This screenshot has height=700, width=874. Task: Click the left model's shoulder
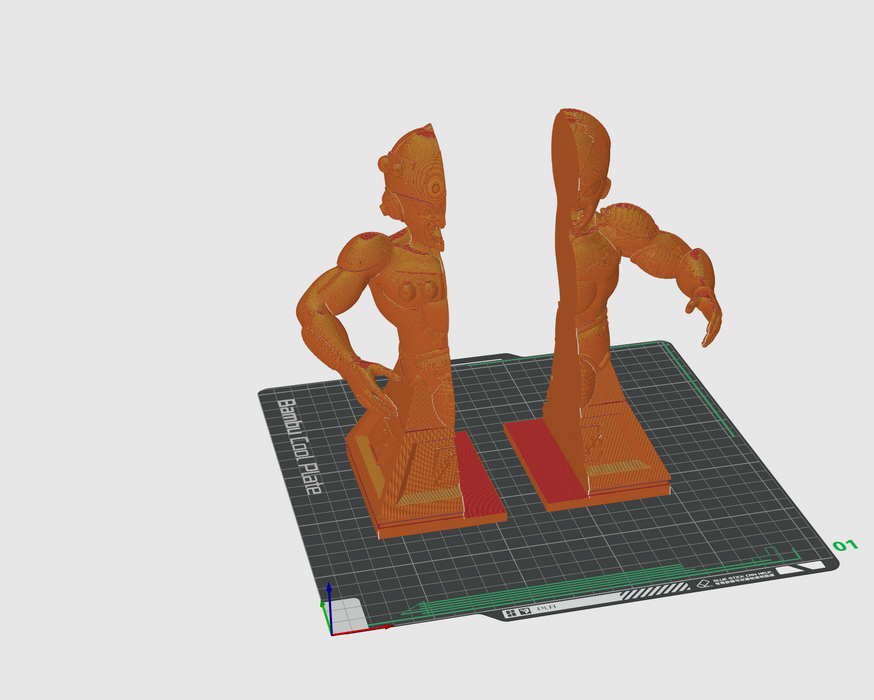tap(362, 253)
